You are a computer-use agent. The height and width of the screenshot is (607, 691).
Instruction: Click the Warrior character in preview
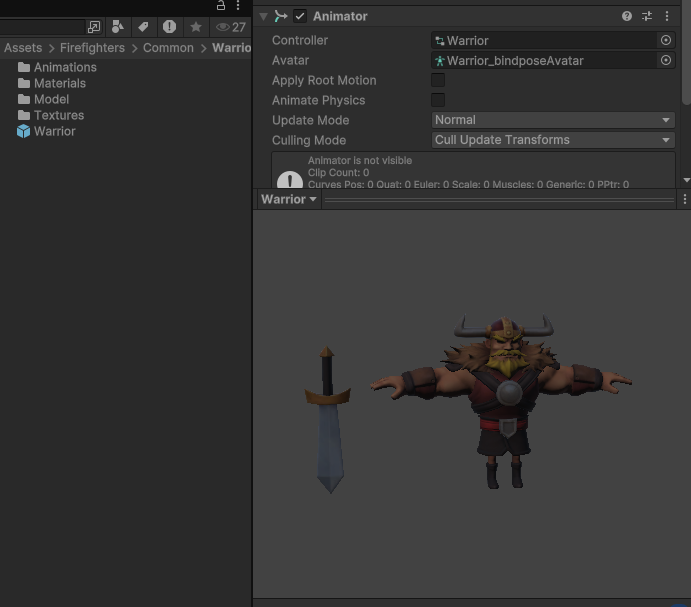(x=502, y=401)
